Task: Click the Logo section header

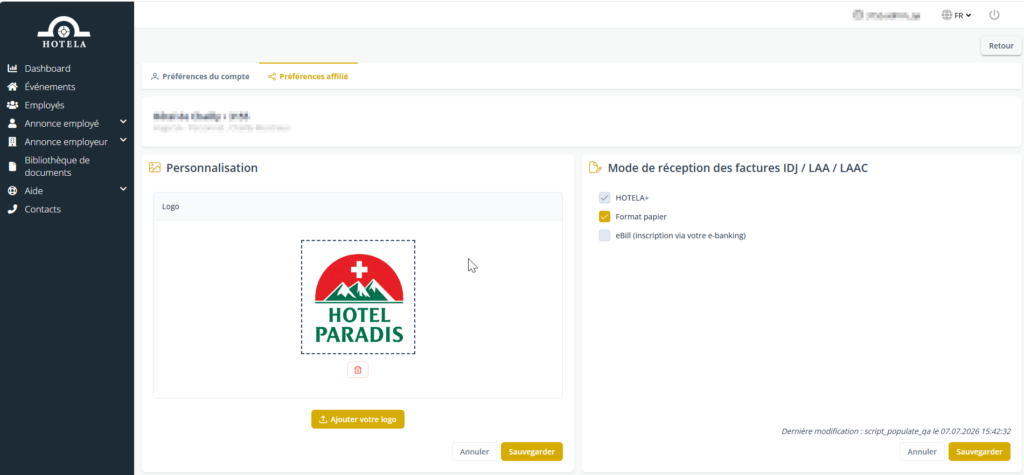Action: point(358,206)
